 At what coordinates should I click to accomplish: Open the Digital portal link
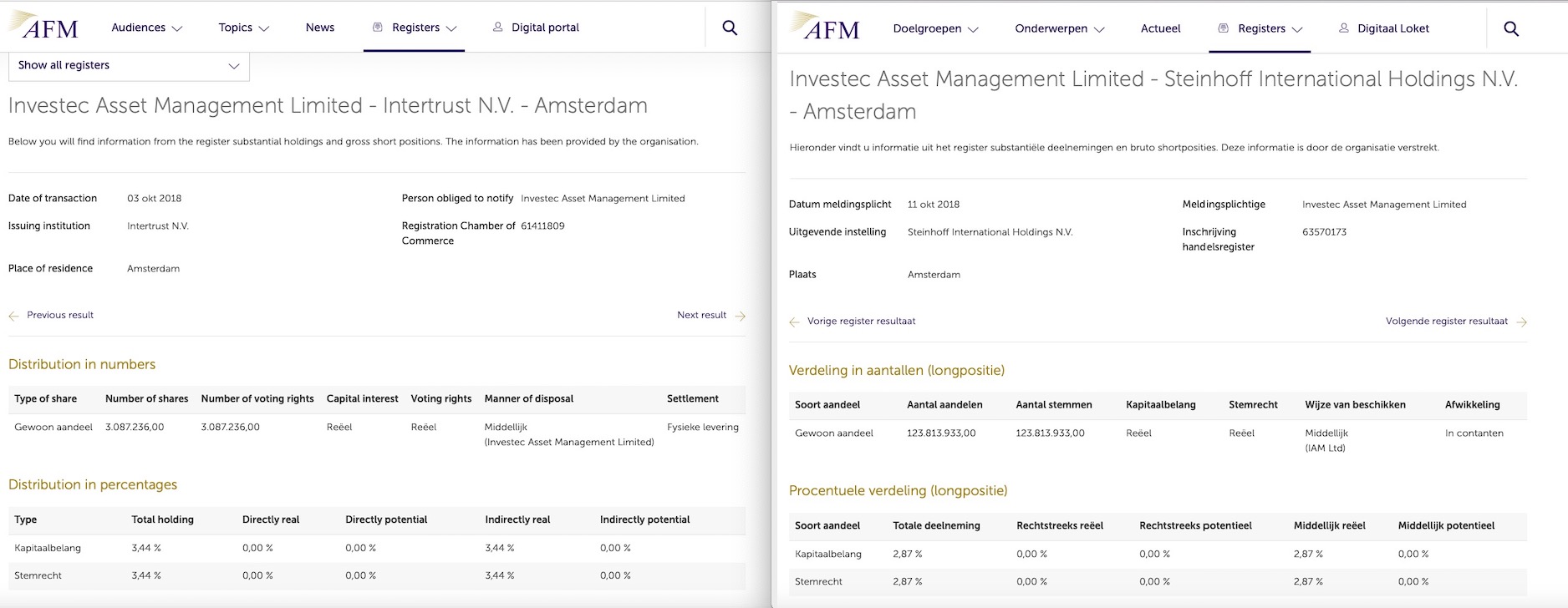(x=544, y=28)
